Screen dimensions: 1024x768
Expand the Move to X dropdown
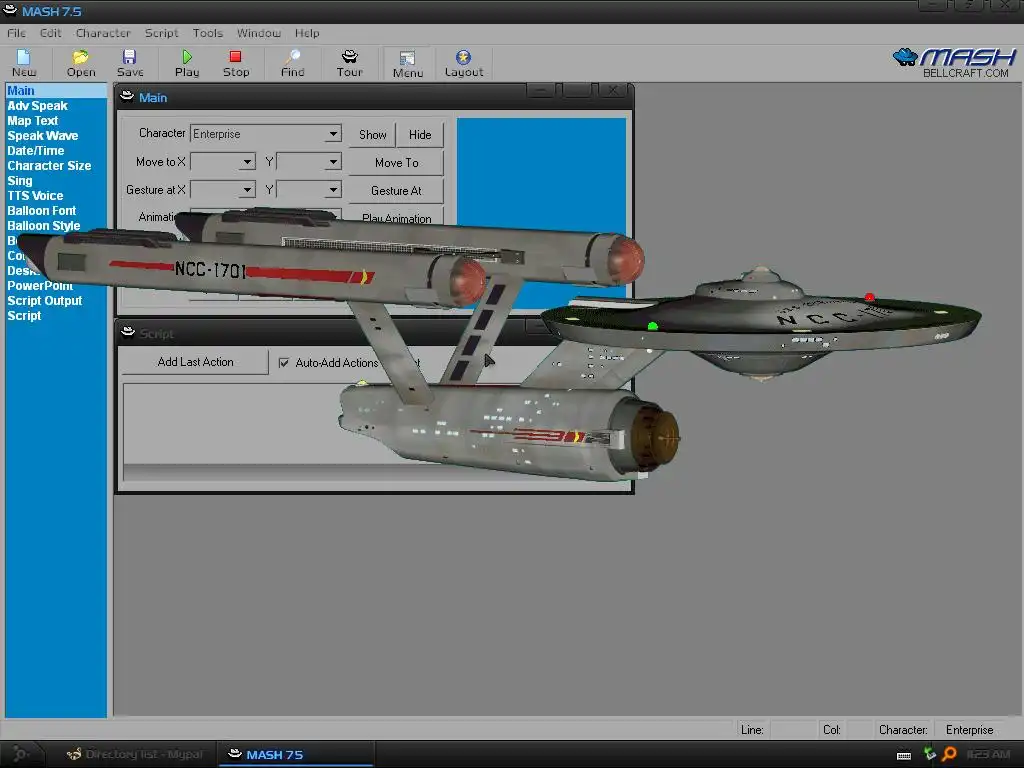[x=247, y=161]
